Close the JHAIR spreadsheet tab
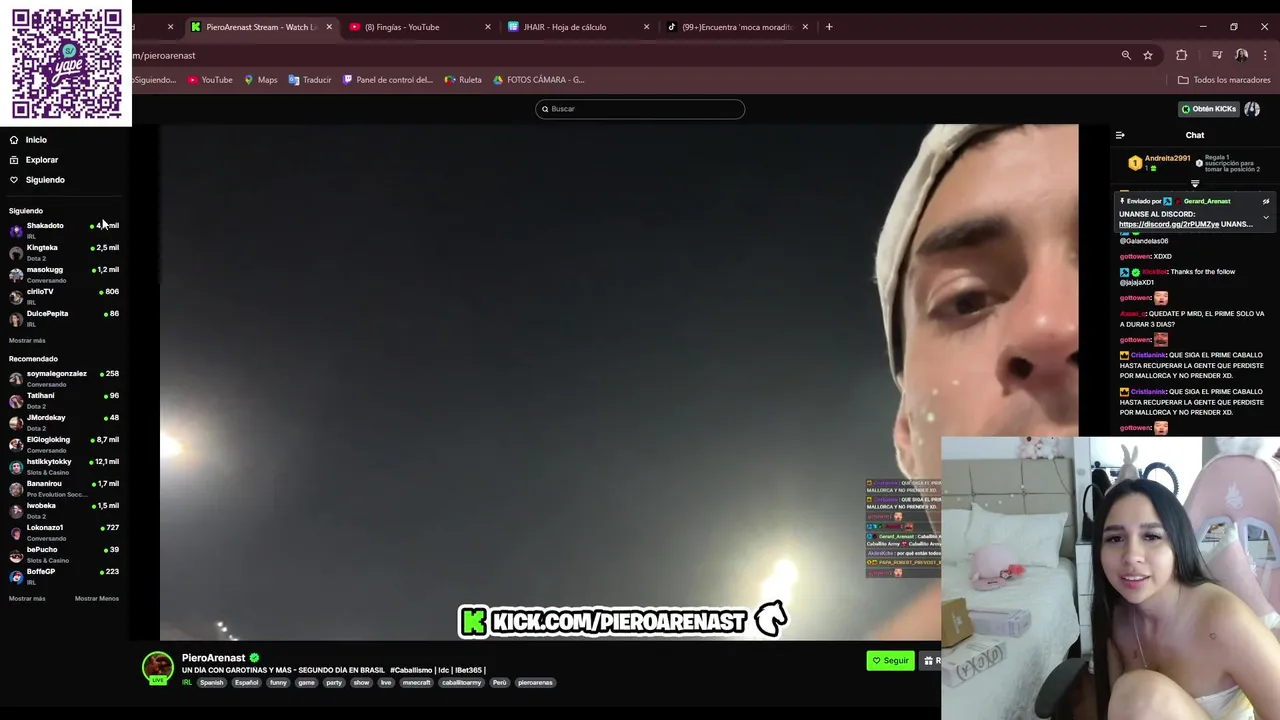Viewport: 1280px width, 720px height. (x=646, y=27)
